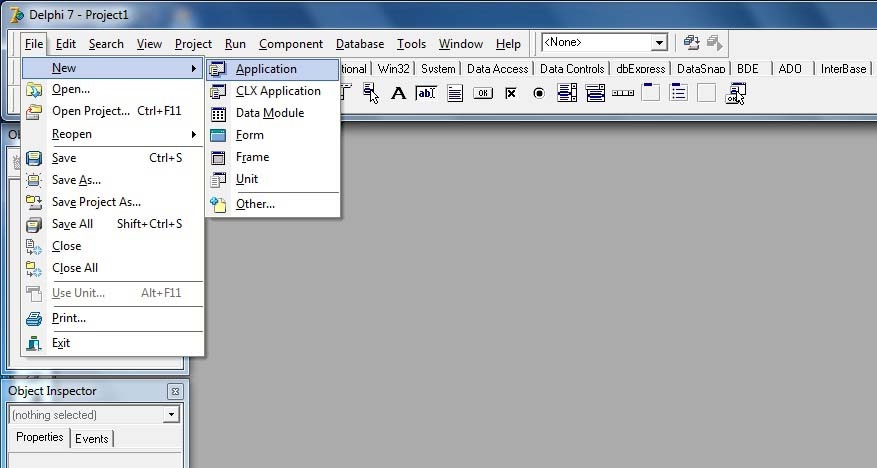Open the dbExpress palette tab
The width and height of the screenshot is (877, 468).
640,69
